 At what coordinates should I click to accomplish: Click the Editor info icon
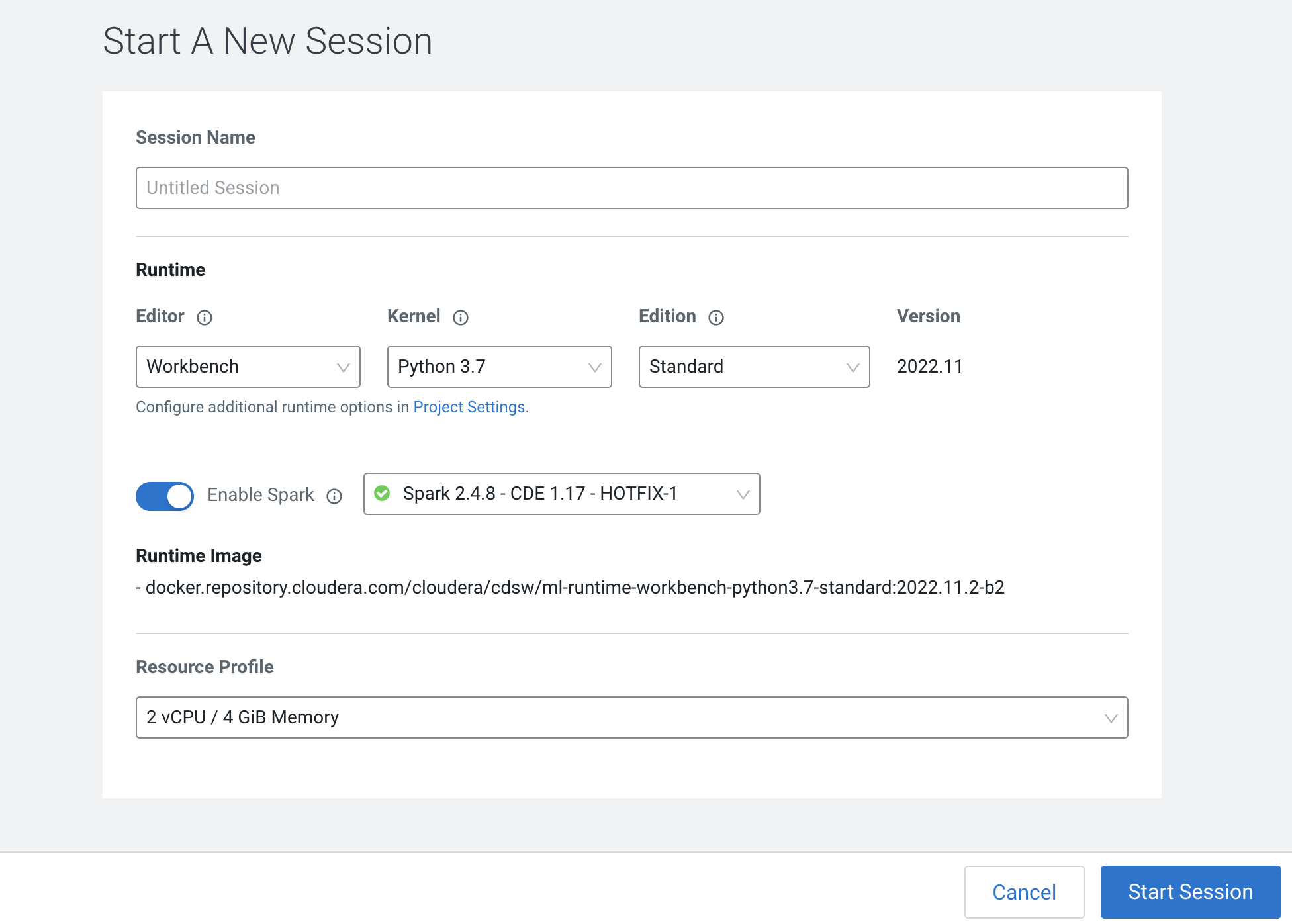205,318
